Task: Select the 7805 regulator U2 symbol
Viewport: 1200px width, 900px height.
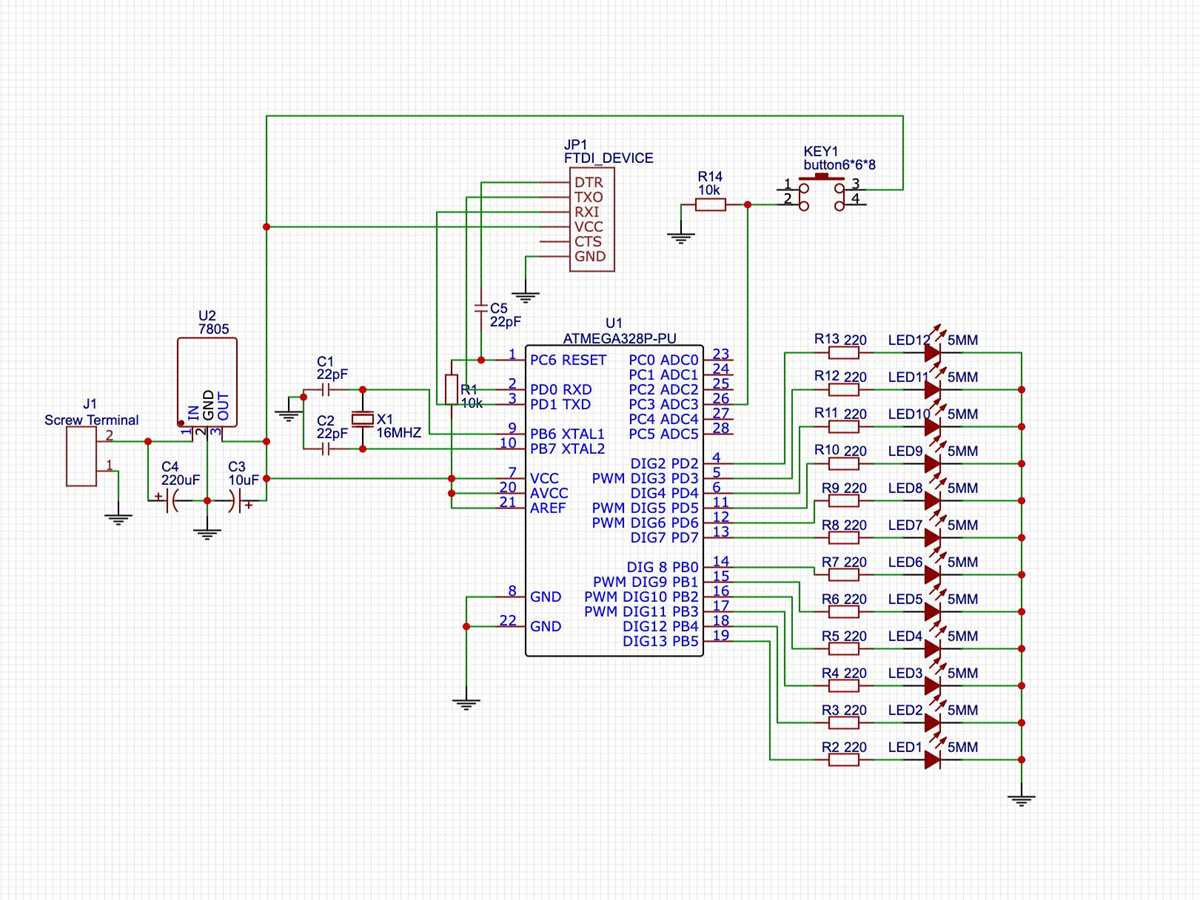Action: (x=207, y=383)
